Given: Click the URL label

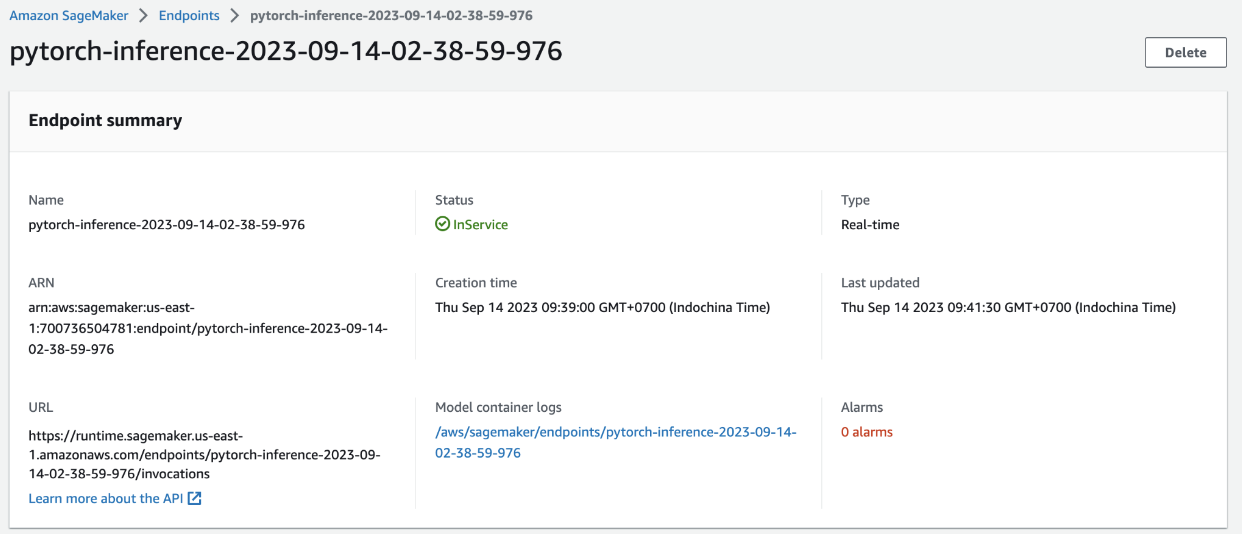Looking at the screenshot, I should coord(41,407).
